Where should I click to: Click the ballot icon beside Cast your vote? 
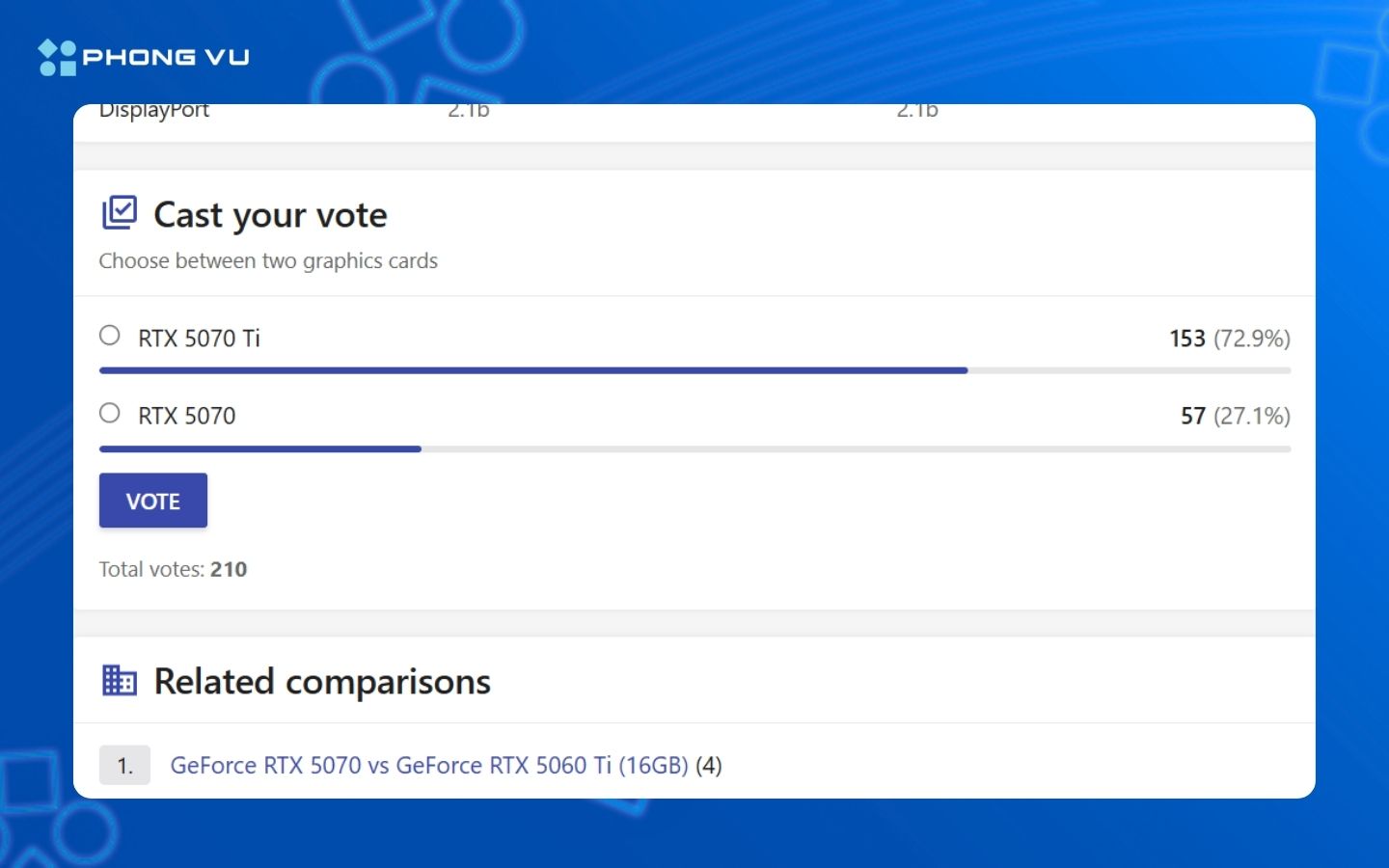pos(120,212)
